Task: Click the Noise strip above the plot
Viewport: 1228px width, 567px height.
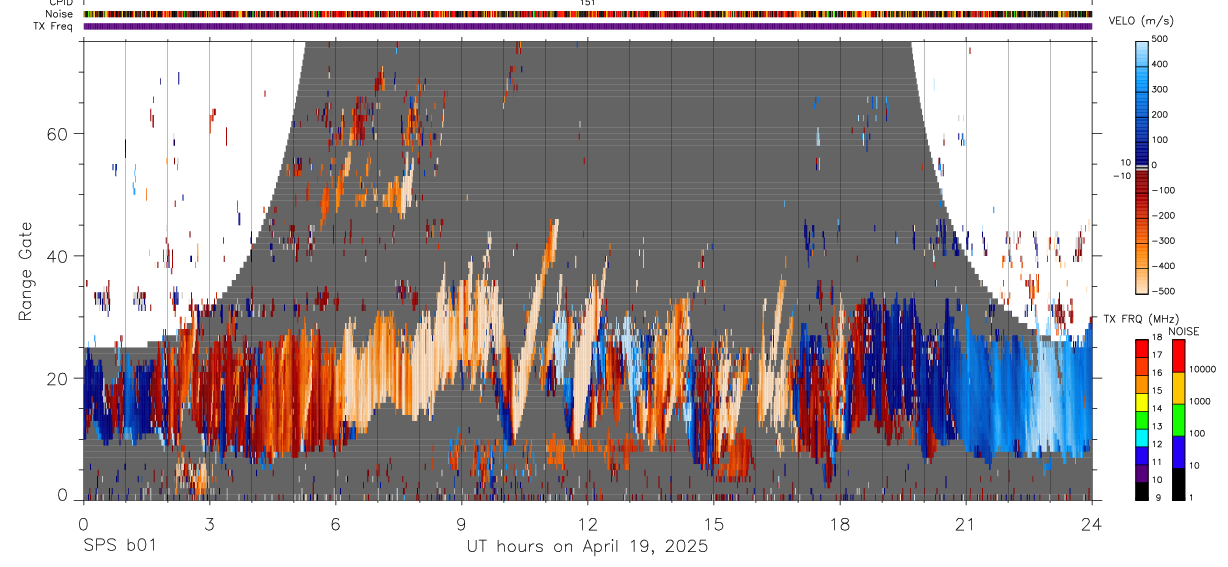Action: tap(588, 15)
